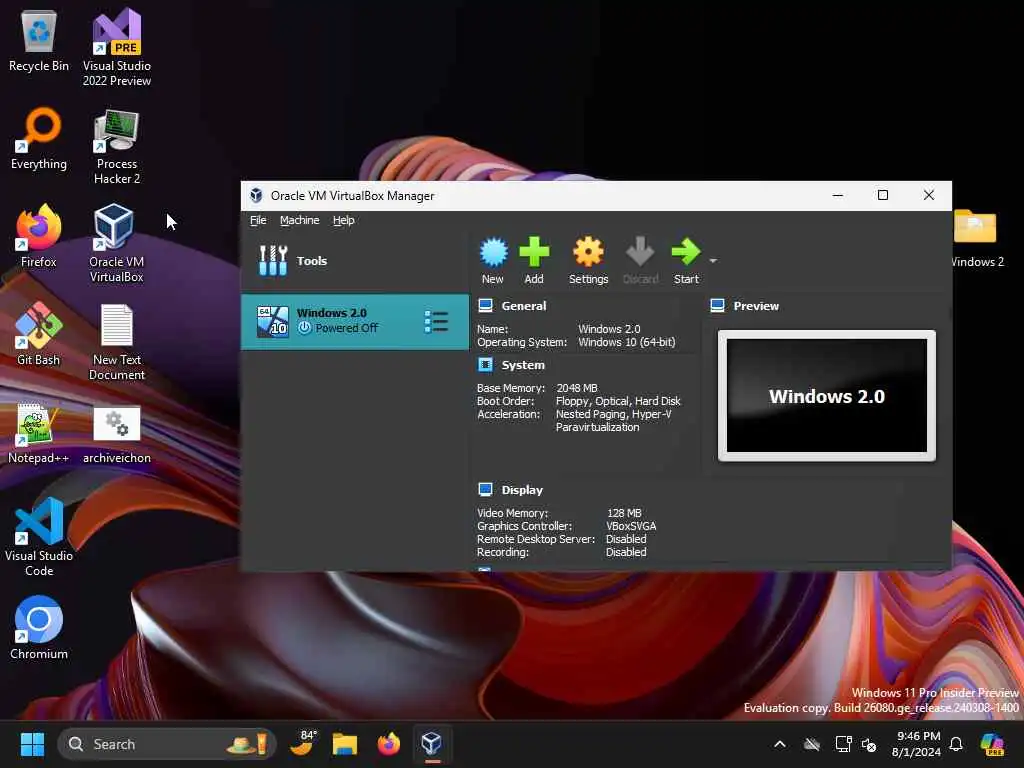Click the Everything search desktop icon

point(39,139)
